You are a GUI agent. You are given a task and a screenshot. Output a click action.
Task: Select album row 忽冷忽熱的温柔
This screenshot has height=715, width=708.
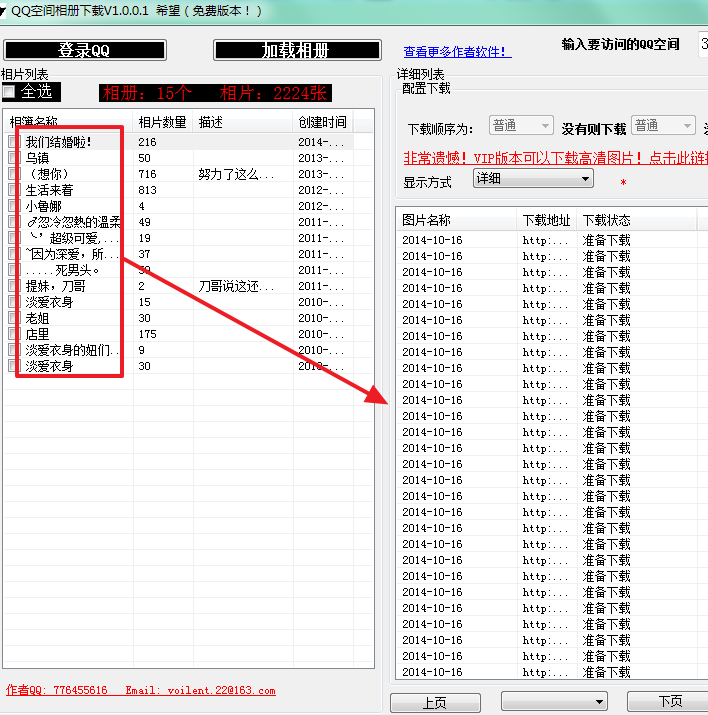point(181,222)
